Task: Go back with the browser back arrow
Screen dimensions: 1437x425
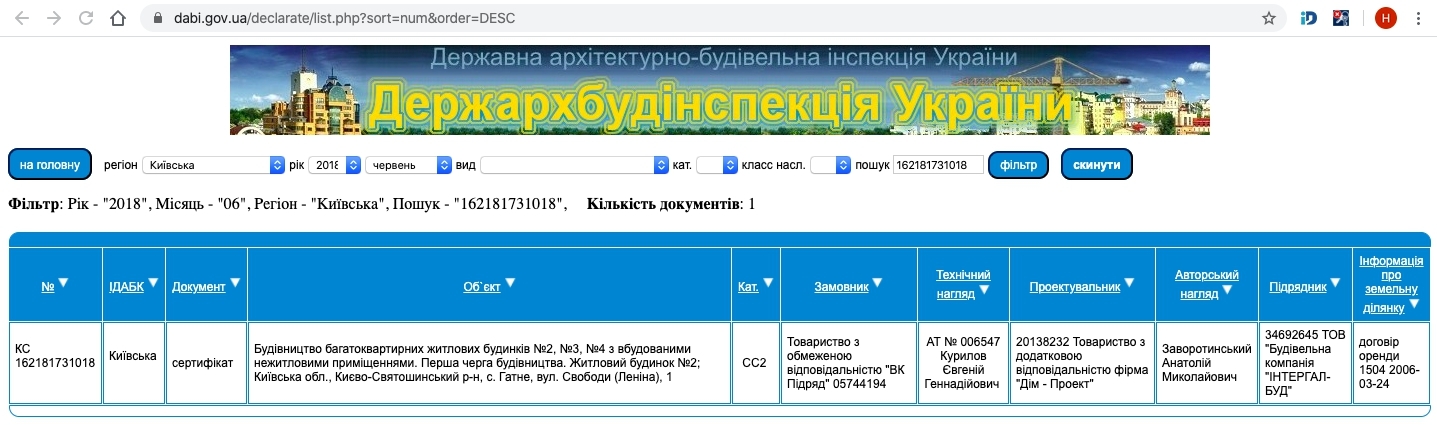Action: 22,18
